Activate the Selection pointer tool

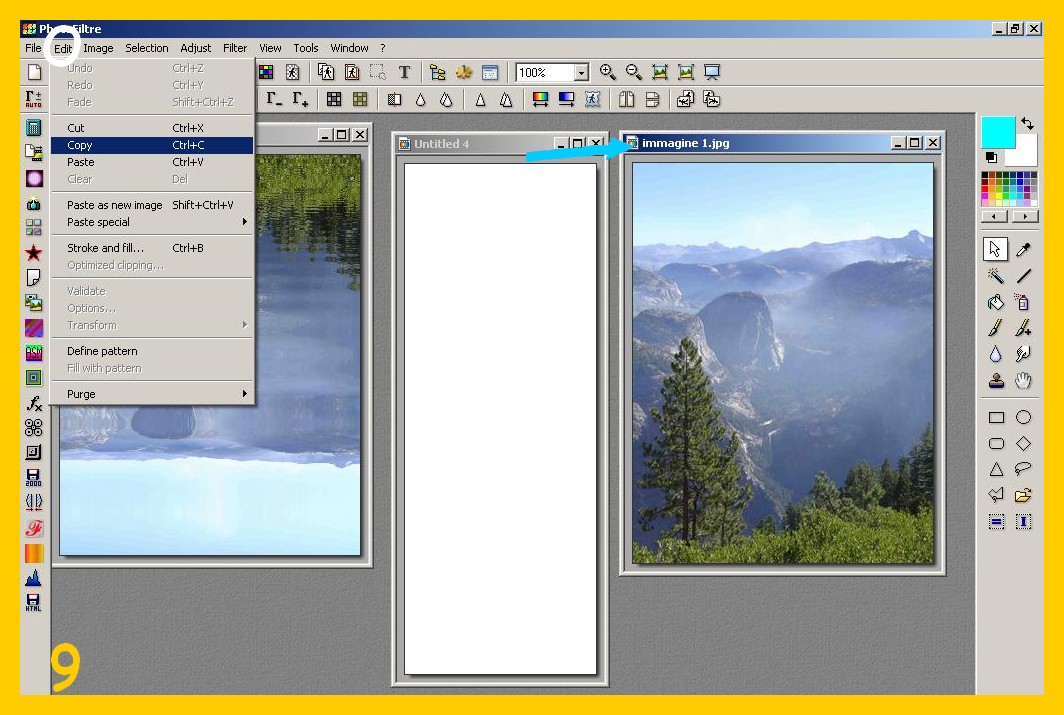(x=996, y=249)
